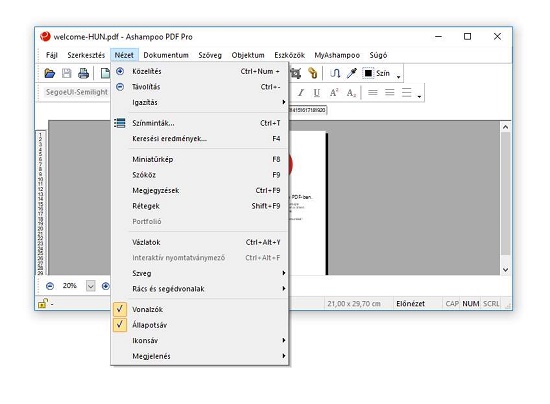The height and width of the screenshot is (404, 550).
Task: Select the eyedropper color picker tool
Action: [x=351, y=73]
